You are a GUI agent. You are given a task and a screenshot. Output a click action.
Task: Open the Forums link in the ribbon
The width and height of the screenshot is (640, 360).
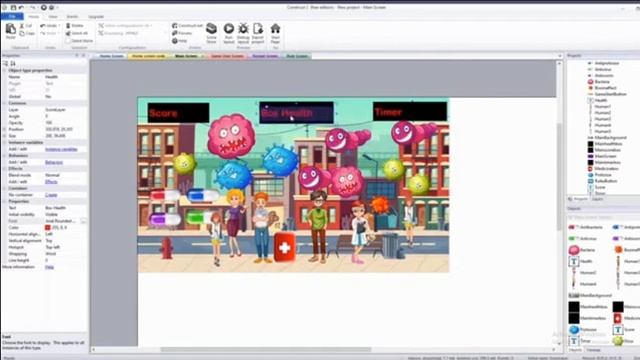pyautogui.click(x=182, y=33)
